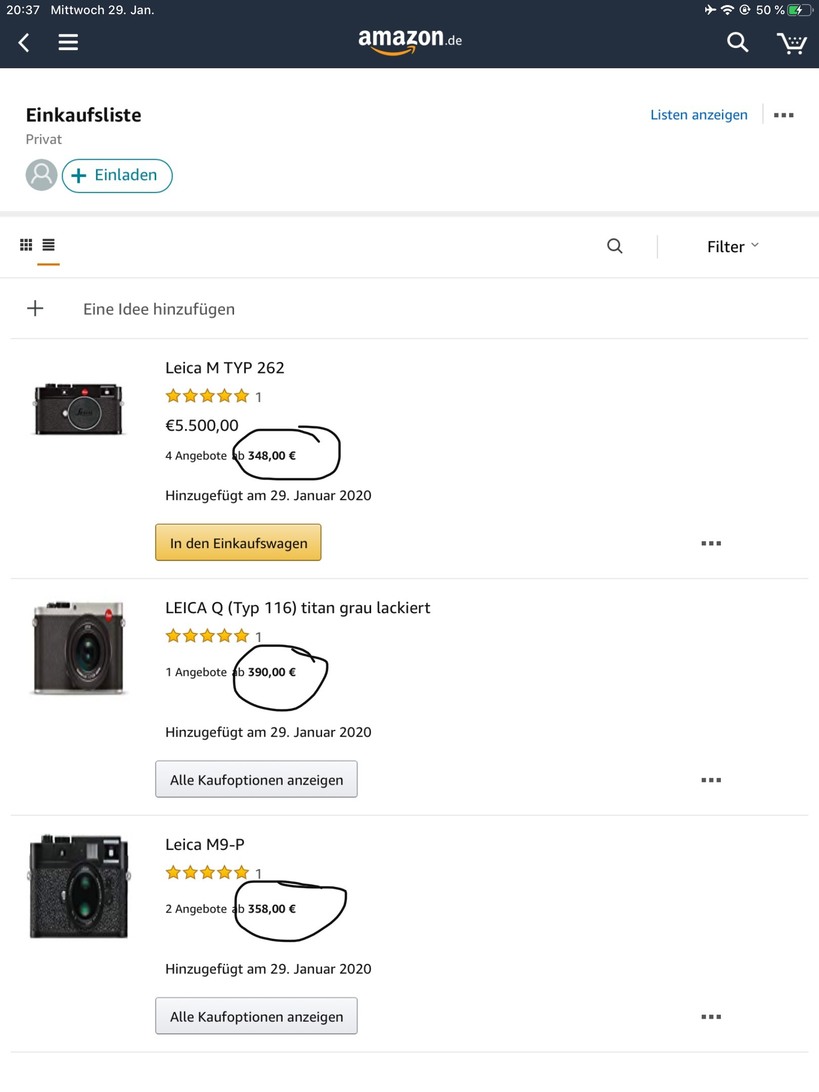Open more options for Leica M9-P
Image resolution: width=819 pixels, height=1092 pixels.
(x=711, y=1016)
